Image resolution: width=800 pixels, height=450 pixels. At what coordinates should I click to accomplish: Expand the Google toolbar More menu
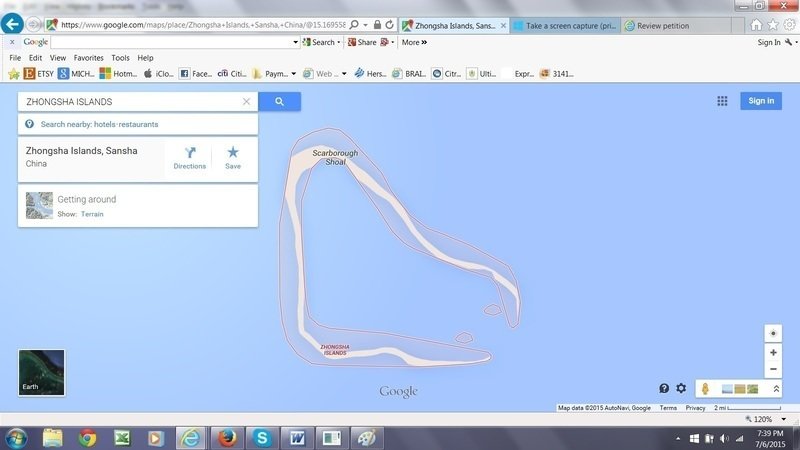tap(413, 43)
